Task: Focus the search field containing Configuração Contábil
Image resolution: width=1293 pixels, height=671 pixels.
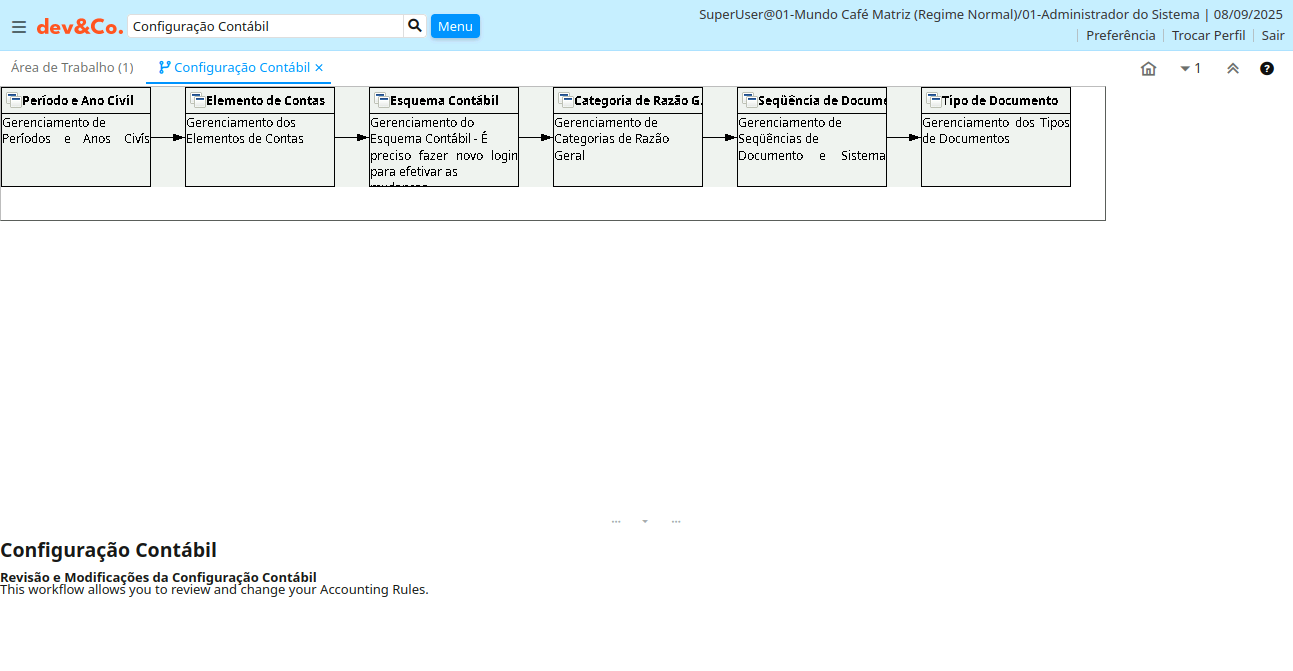Action: click(x=265, y=26)
